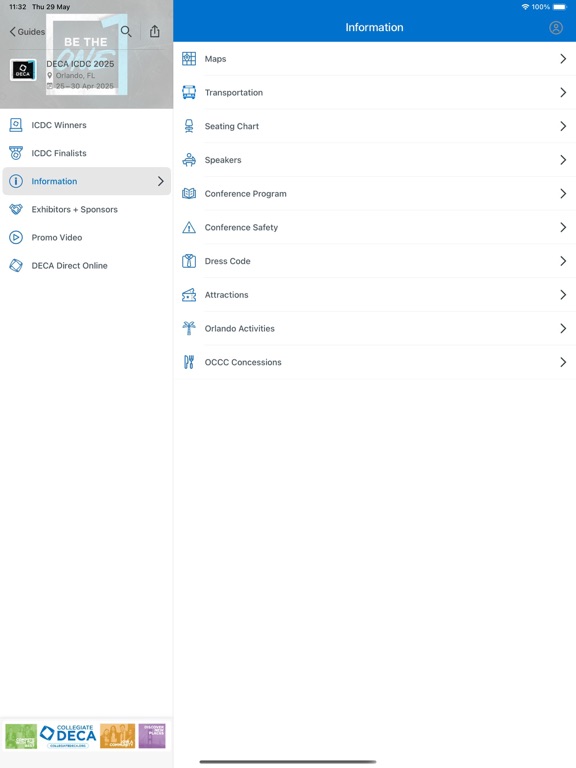The width and height of the screenshot is (576, 768).
Task: Select the Speakers label
Action: pos(223,160)
